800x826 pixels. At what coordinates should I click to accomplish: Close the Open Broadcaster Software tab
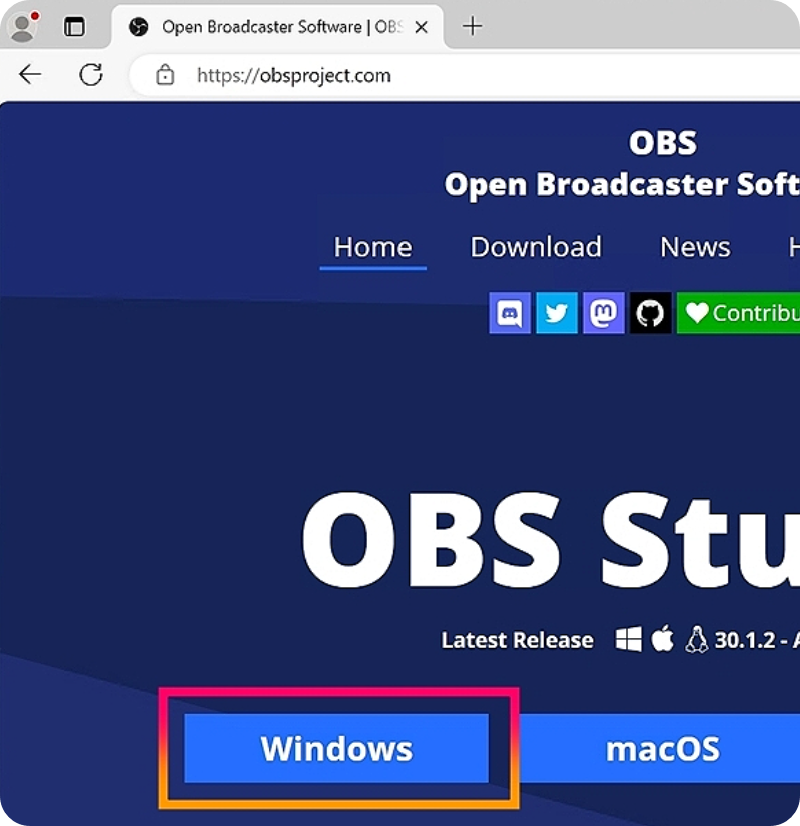tap(421, 27)
